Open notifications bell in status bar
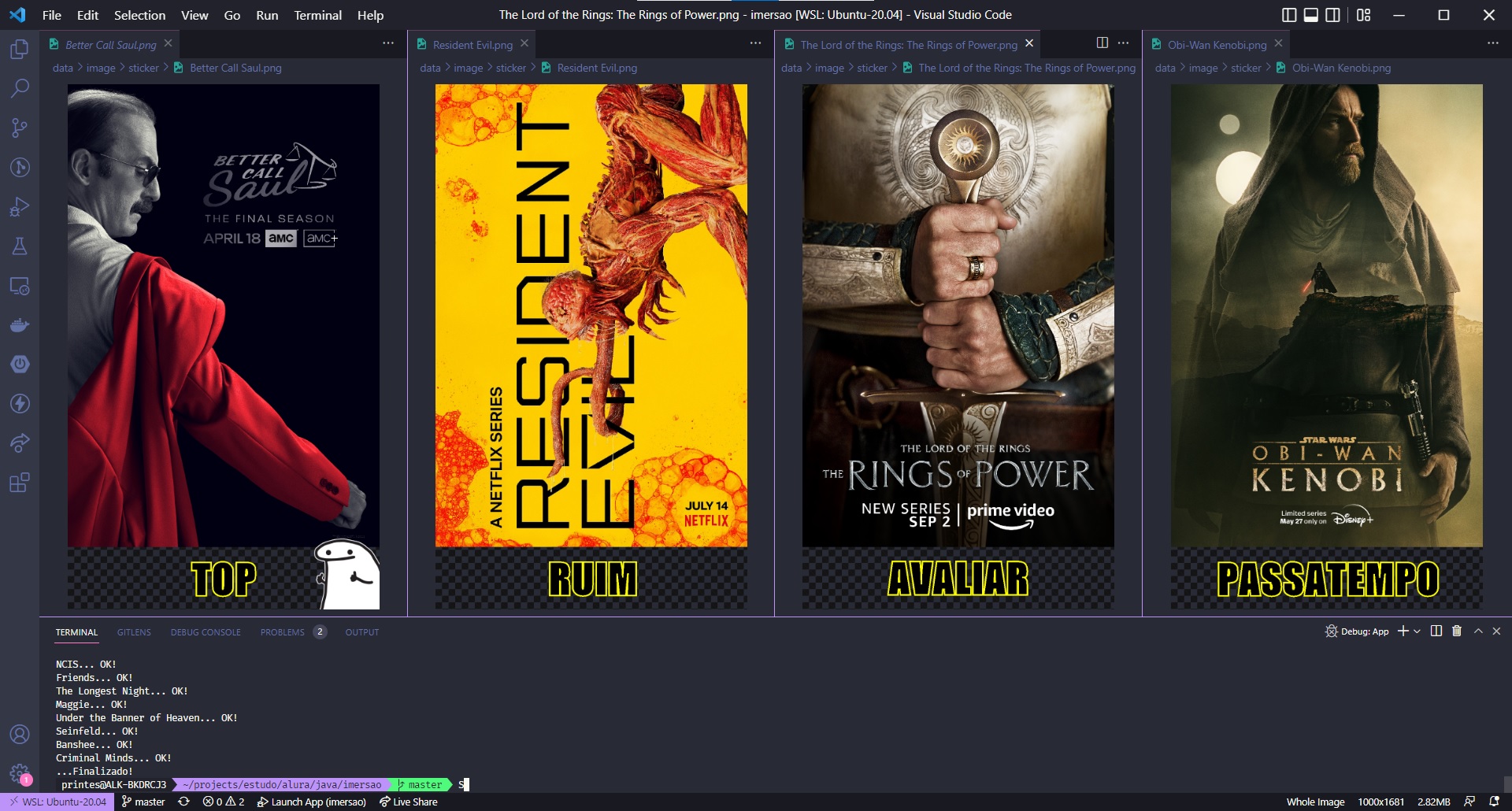This screenshot has width=1512, height=811. coord(1494,802)
